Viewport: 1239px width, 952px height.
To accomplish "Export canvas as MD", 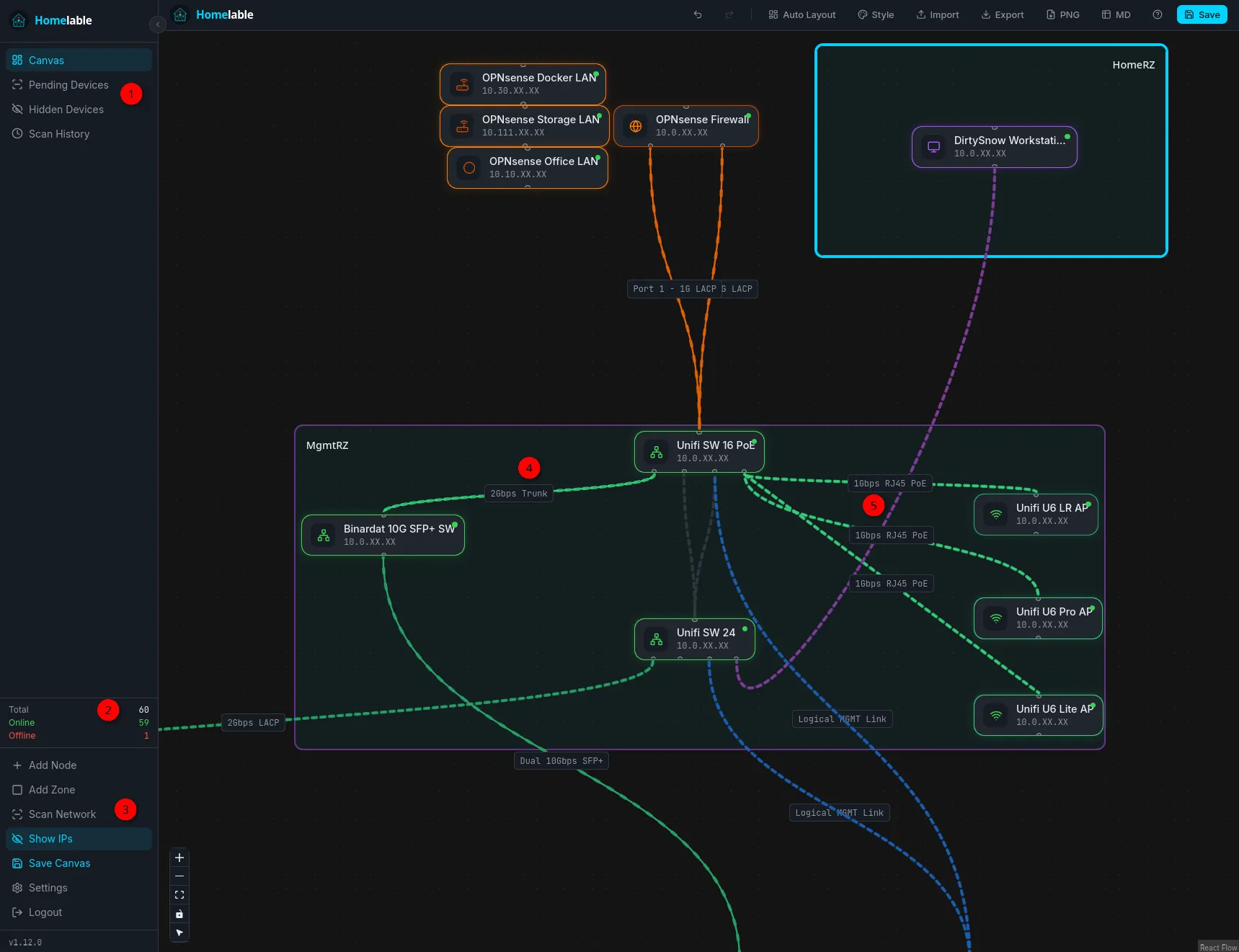I will (x=1116, y=14).
